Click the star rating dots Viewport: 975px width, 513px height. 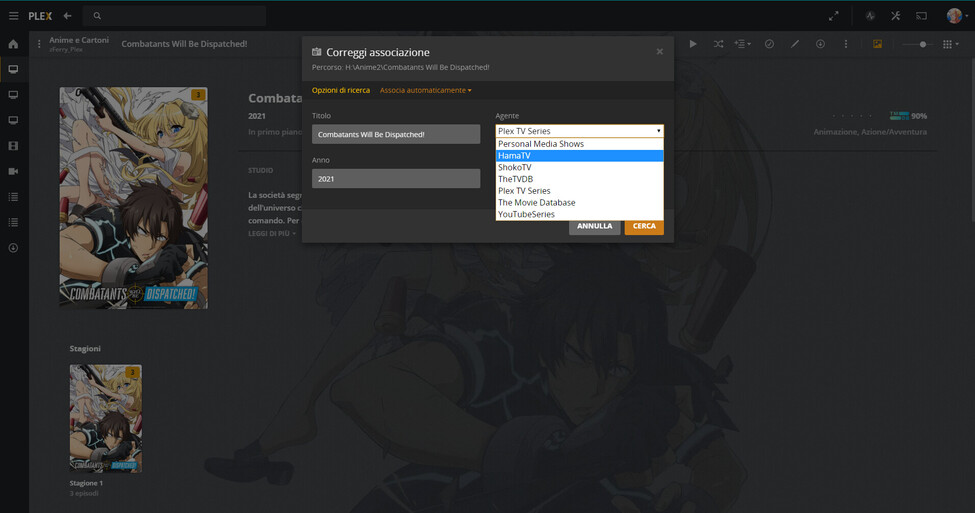[x=852, y=116]
